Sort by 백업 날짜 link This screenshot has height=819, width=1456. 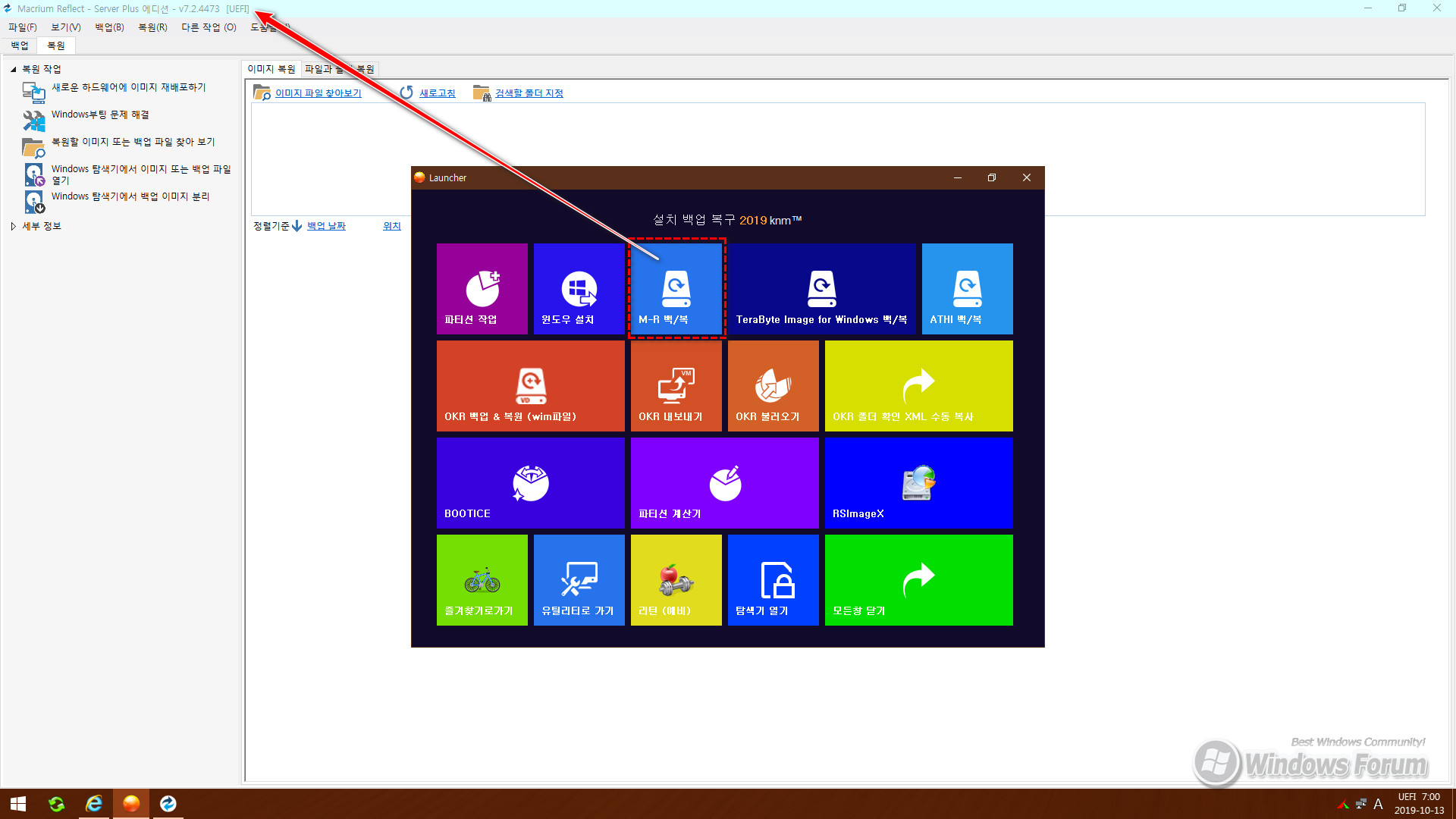pyautogui.click(x=326, y=226)
